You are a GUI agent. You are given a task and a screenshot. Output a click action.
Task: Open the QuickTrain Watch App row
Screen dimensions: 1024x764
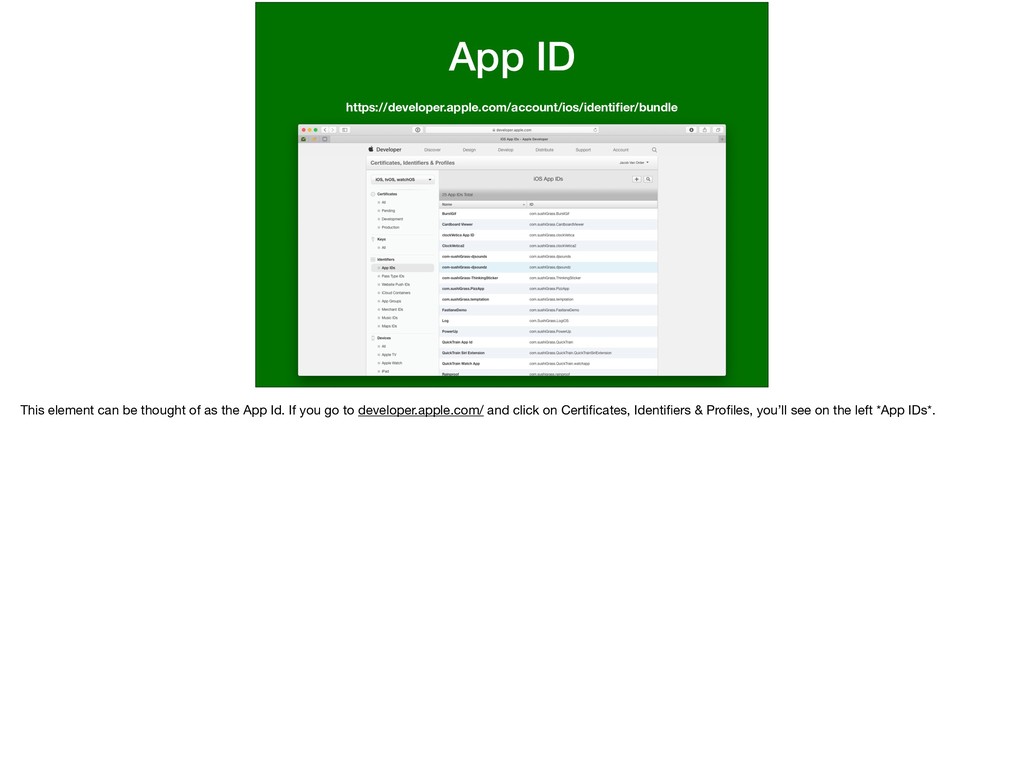pos(549,364)
